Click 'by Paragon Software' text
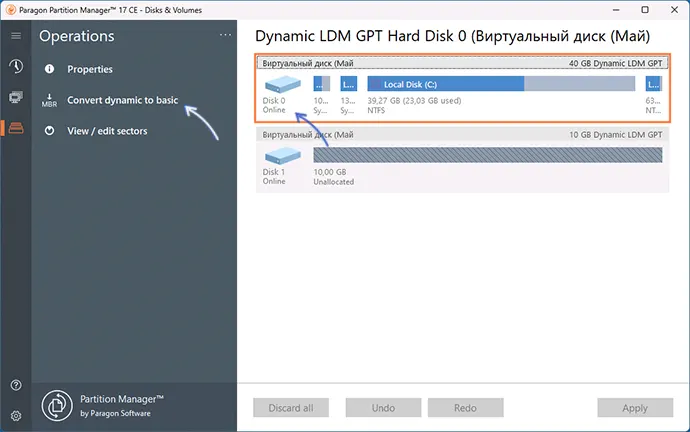The height and width of the screenshot is (432, 690). 115,414
